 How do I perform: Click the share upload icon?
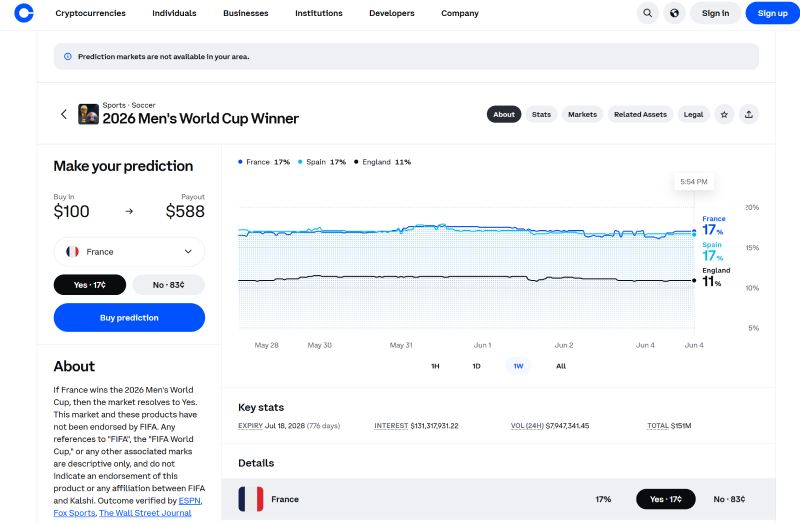click(748, 114)
